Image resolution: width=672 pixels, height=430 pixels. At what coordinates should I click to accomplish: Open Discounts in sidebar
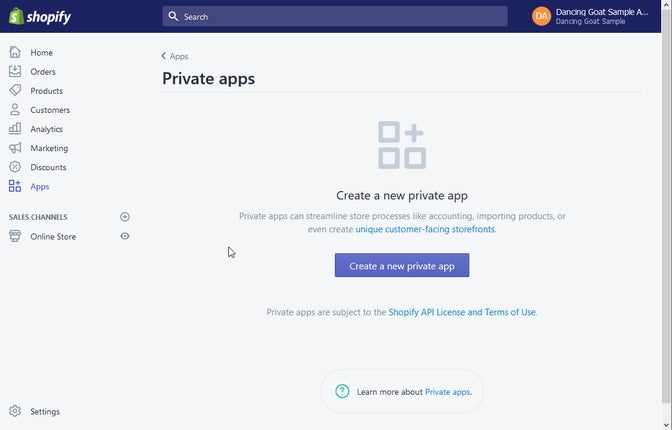[x=48, y=167]
